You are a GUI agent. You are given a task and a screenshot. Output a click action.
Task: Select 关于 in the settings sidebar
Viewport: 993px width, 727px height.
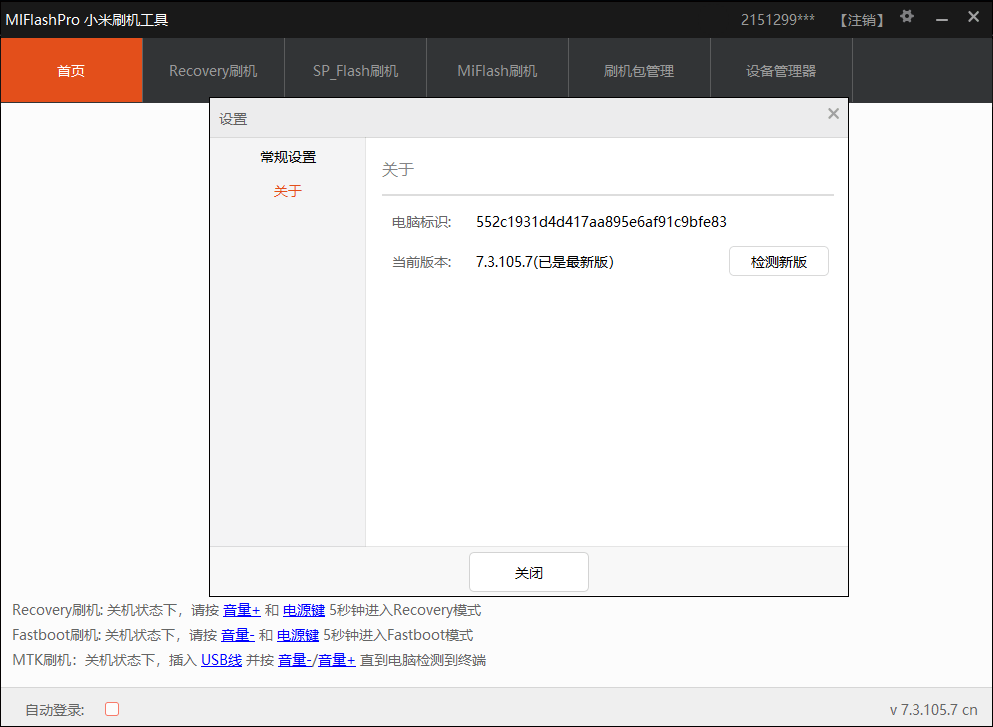point(287,191)
